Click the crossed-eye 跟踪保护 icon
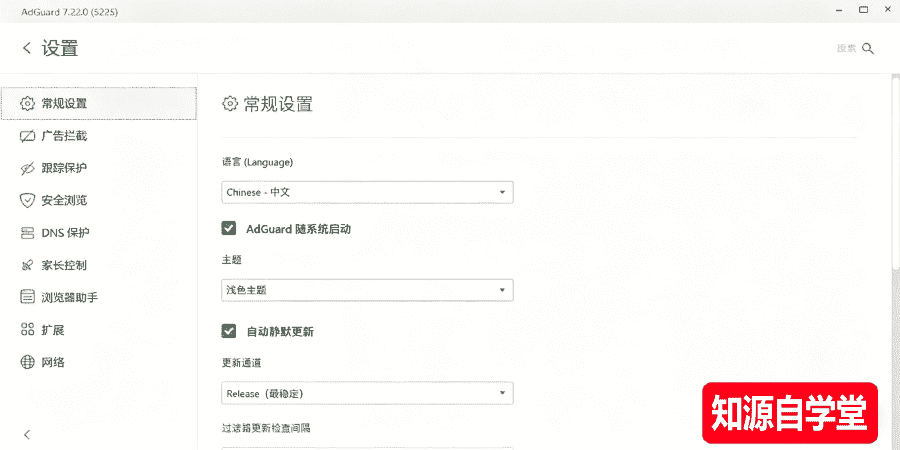 click(28, 169)
